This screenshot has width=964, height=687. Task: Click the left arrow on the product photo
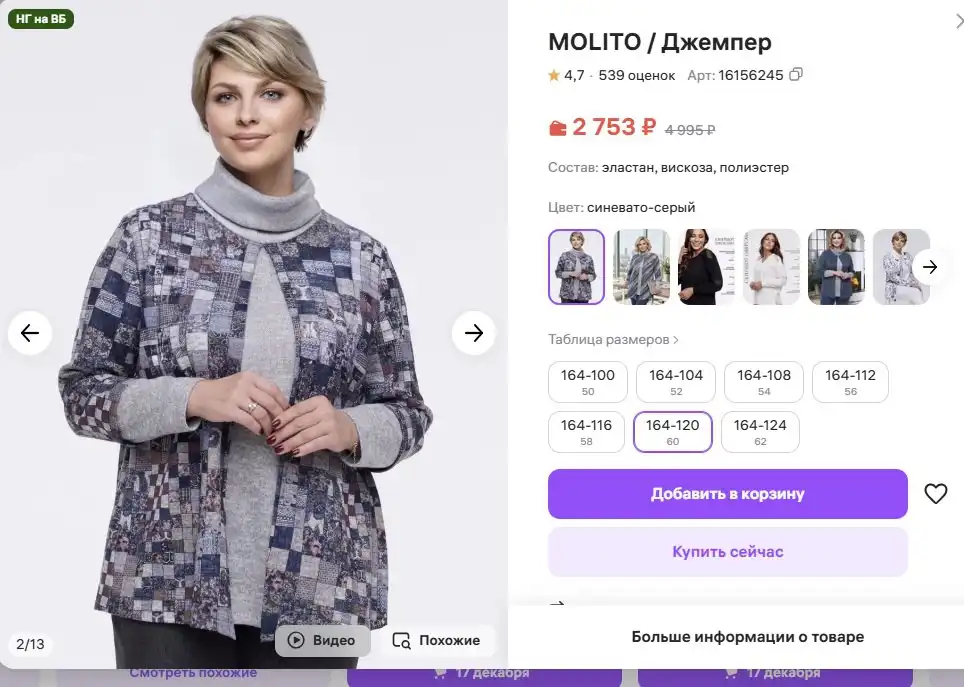point(30,333)
